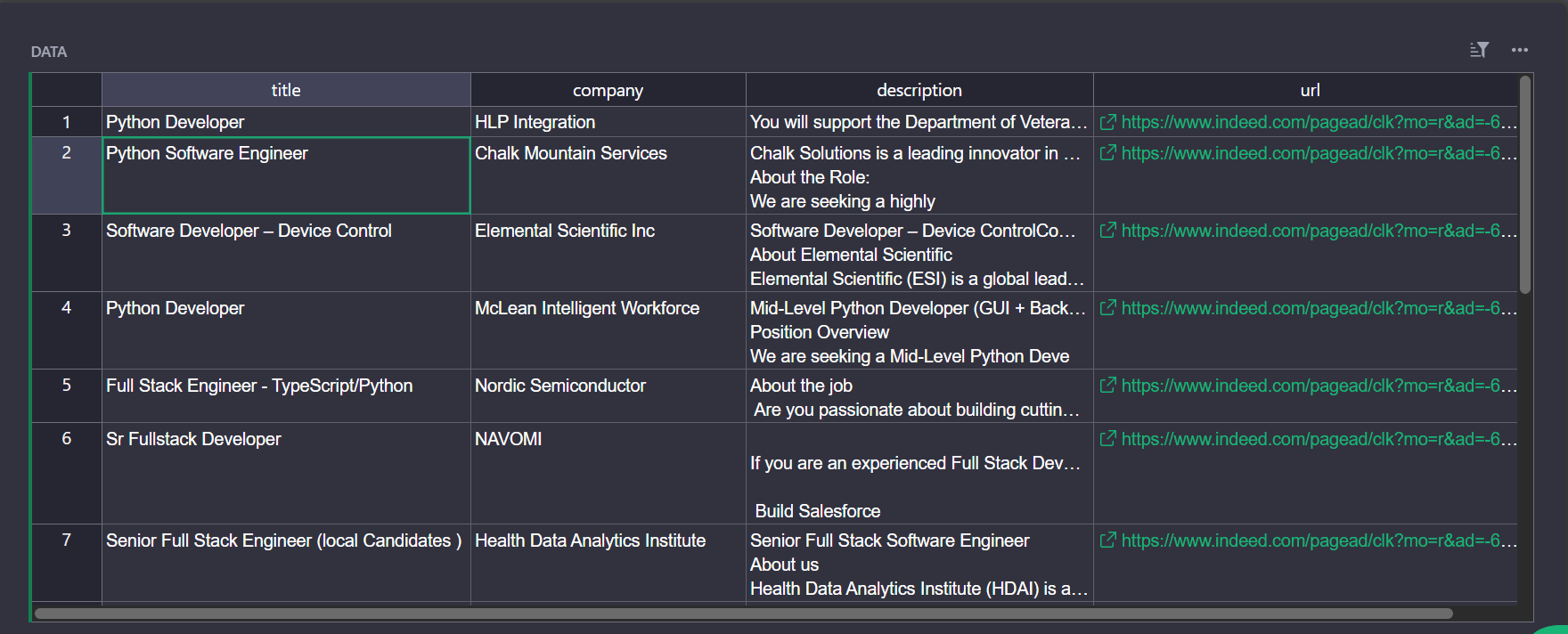The height and width of the screenshot is (634, 1568).
Task: Click external link icon in Chalk Mountain Services row
Action: (1107, 153)
